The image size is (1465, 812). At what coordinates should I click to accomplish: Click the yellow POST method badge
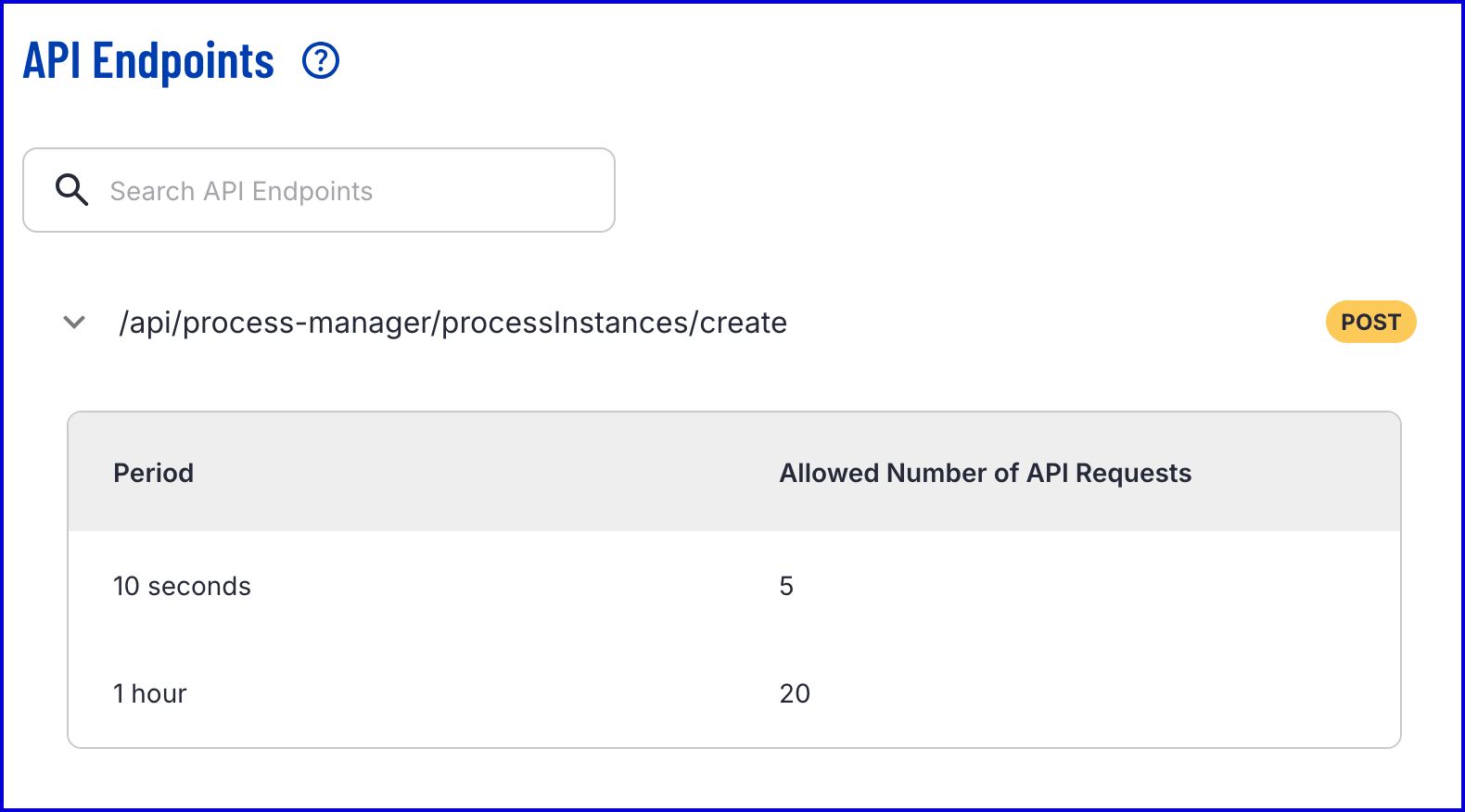[x=1370, y=322]
